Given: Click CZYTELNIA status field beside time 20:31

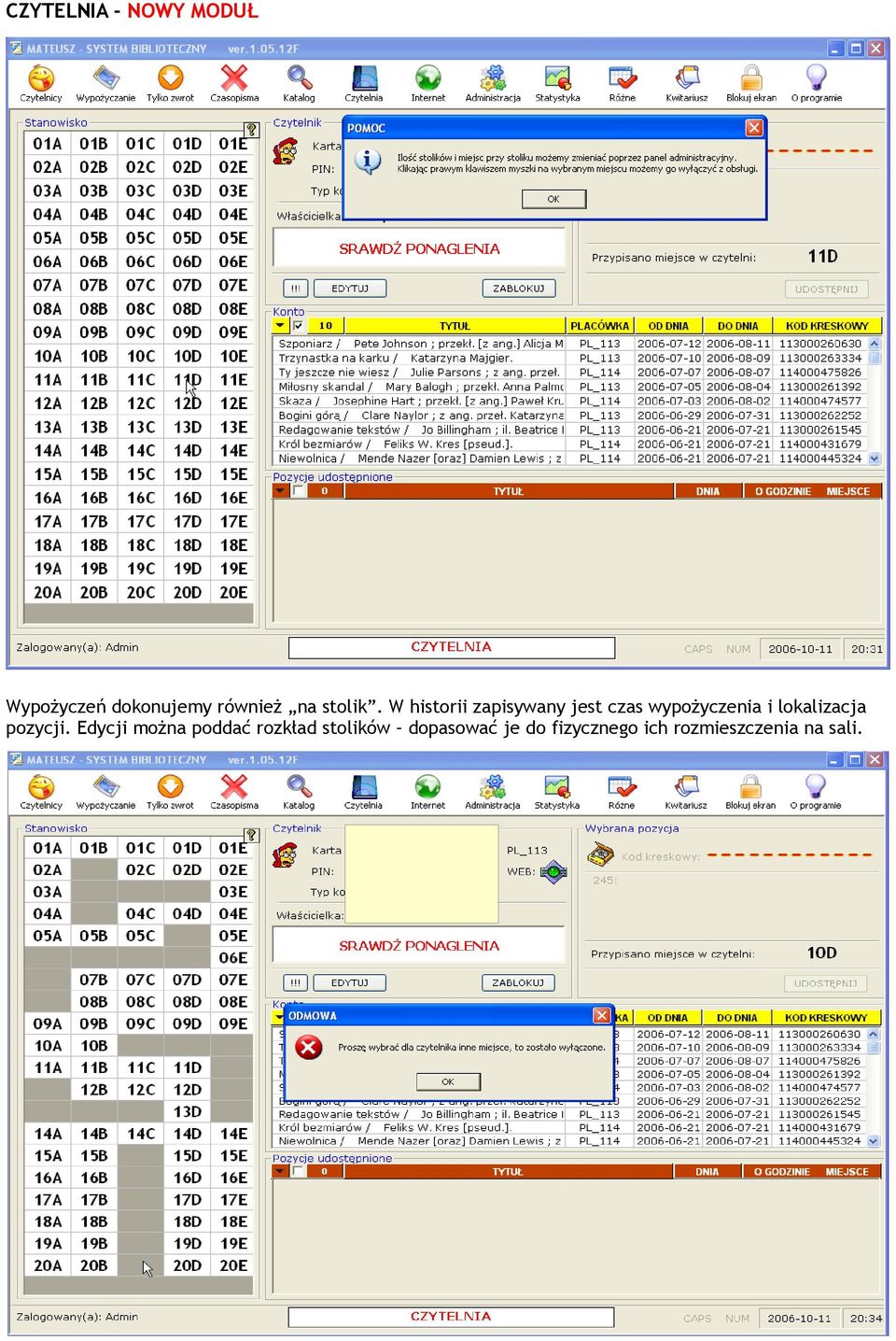Looking at the screenshot, I should (452, 647).
